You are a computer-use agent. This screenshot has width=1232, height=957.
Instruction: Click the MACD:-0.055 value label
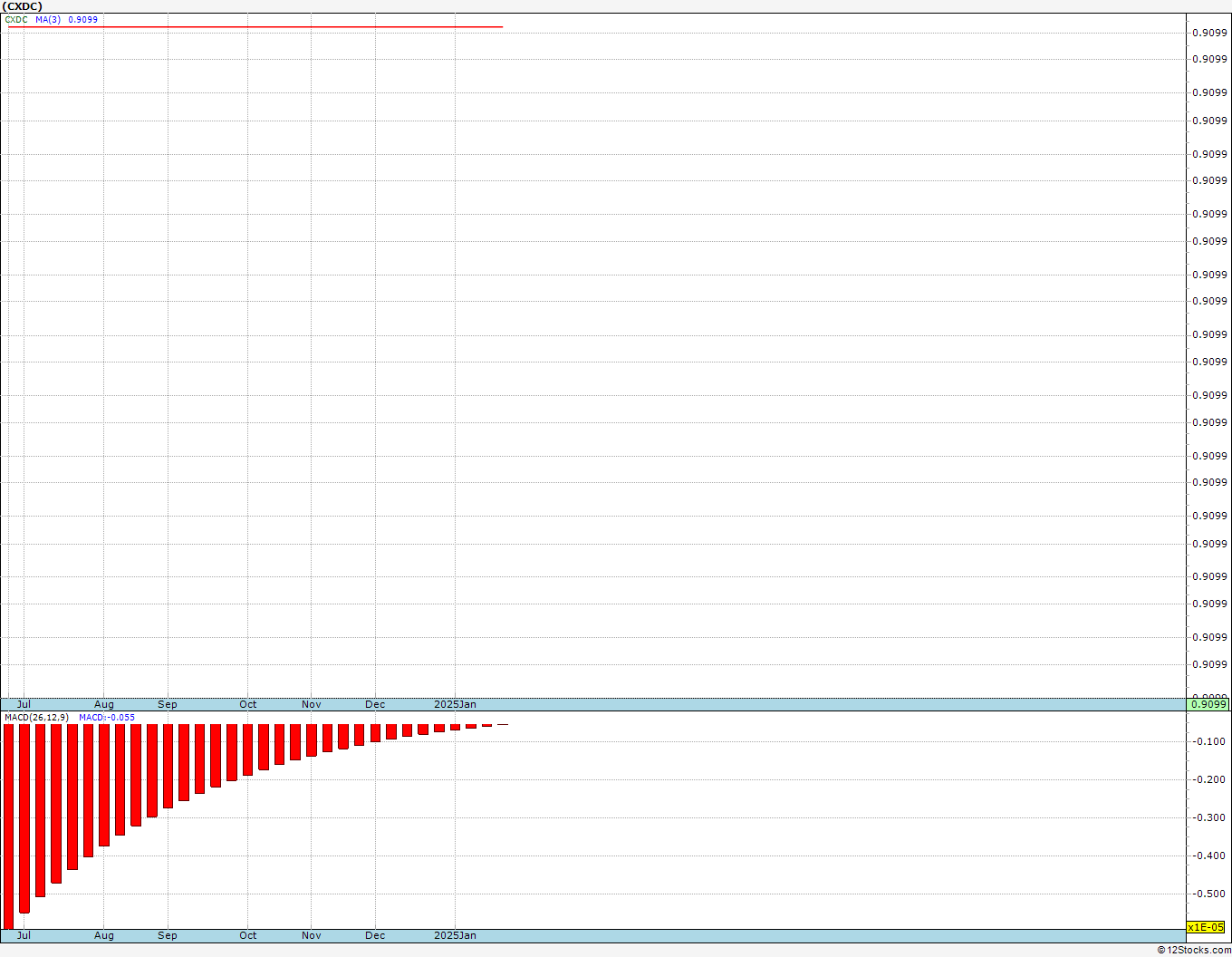[107, 718]
